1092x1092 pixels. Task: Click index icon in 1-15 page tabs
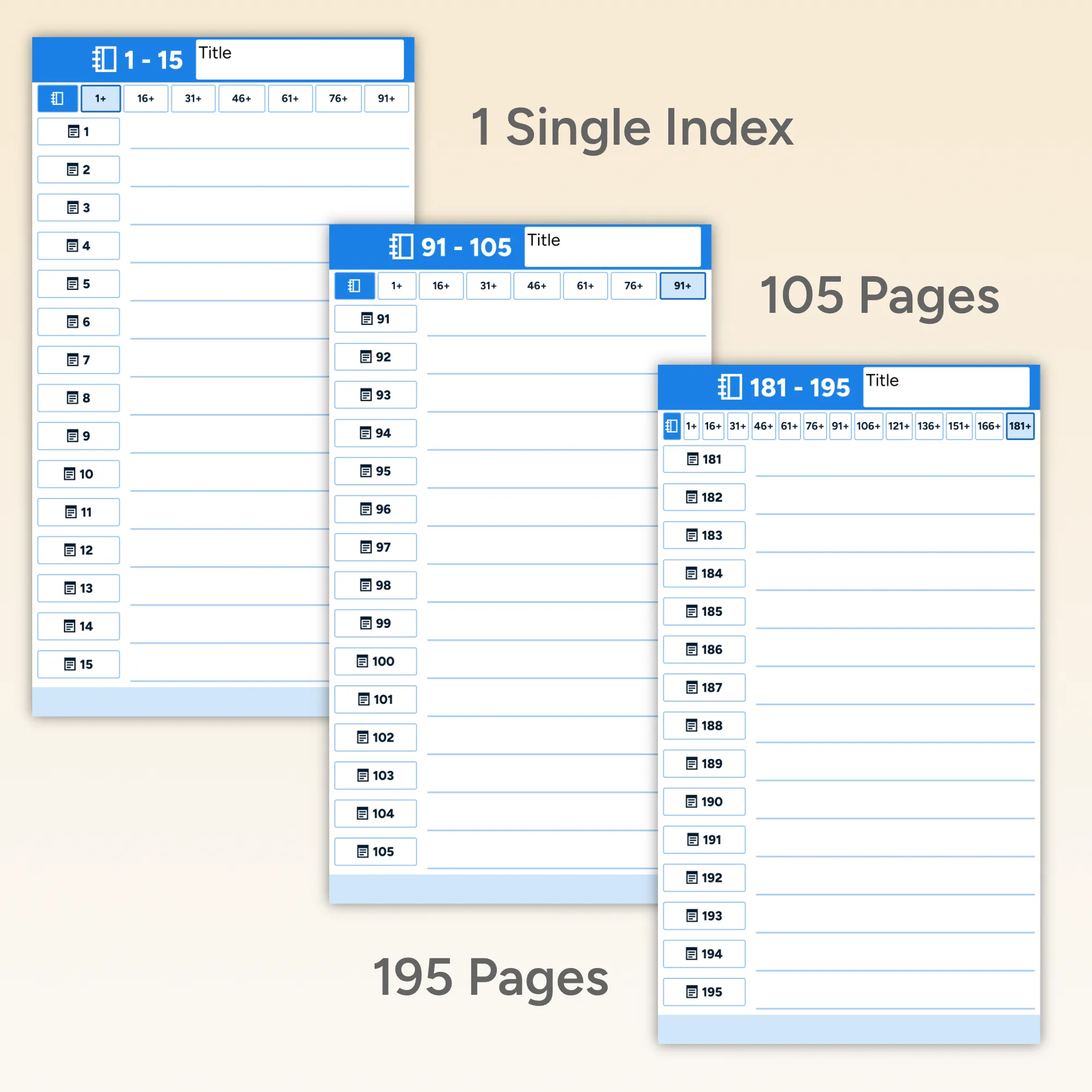(57, 98)
